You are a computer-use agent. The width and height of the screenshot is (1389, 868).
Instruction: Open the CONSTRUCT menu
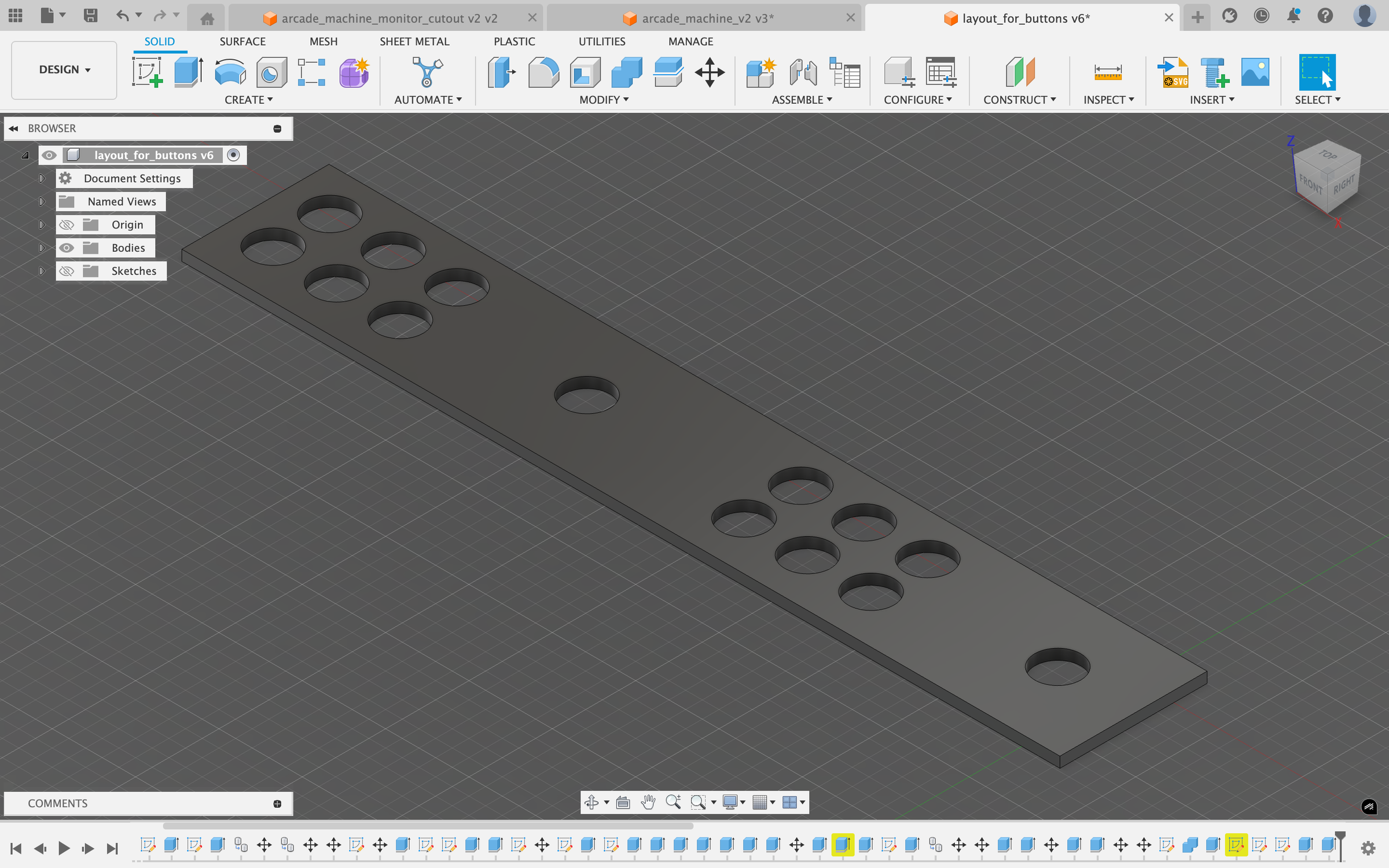click(x=1019, y=100)
